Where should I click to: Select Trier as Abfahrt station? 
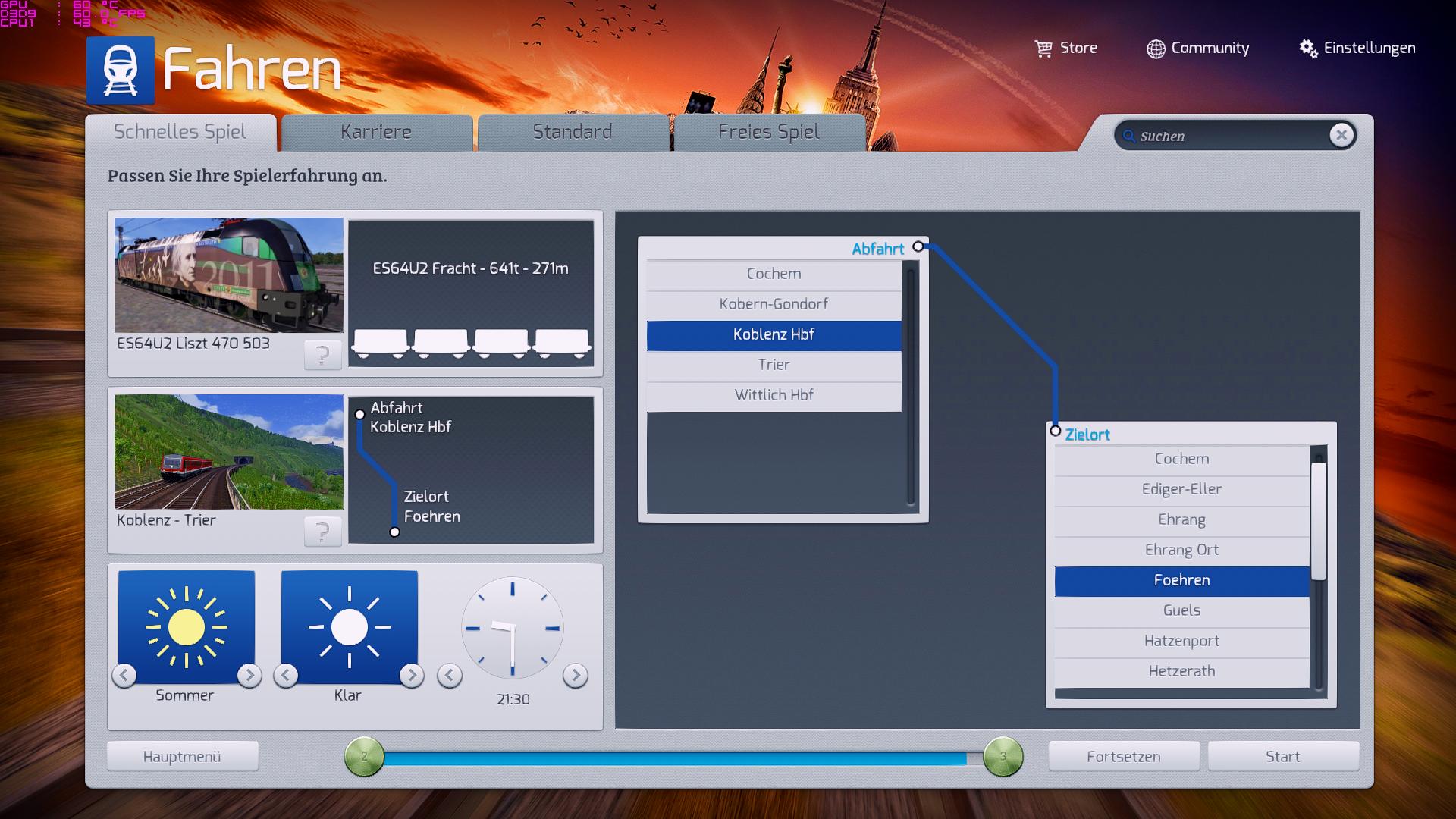click(773, 365)
